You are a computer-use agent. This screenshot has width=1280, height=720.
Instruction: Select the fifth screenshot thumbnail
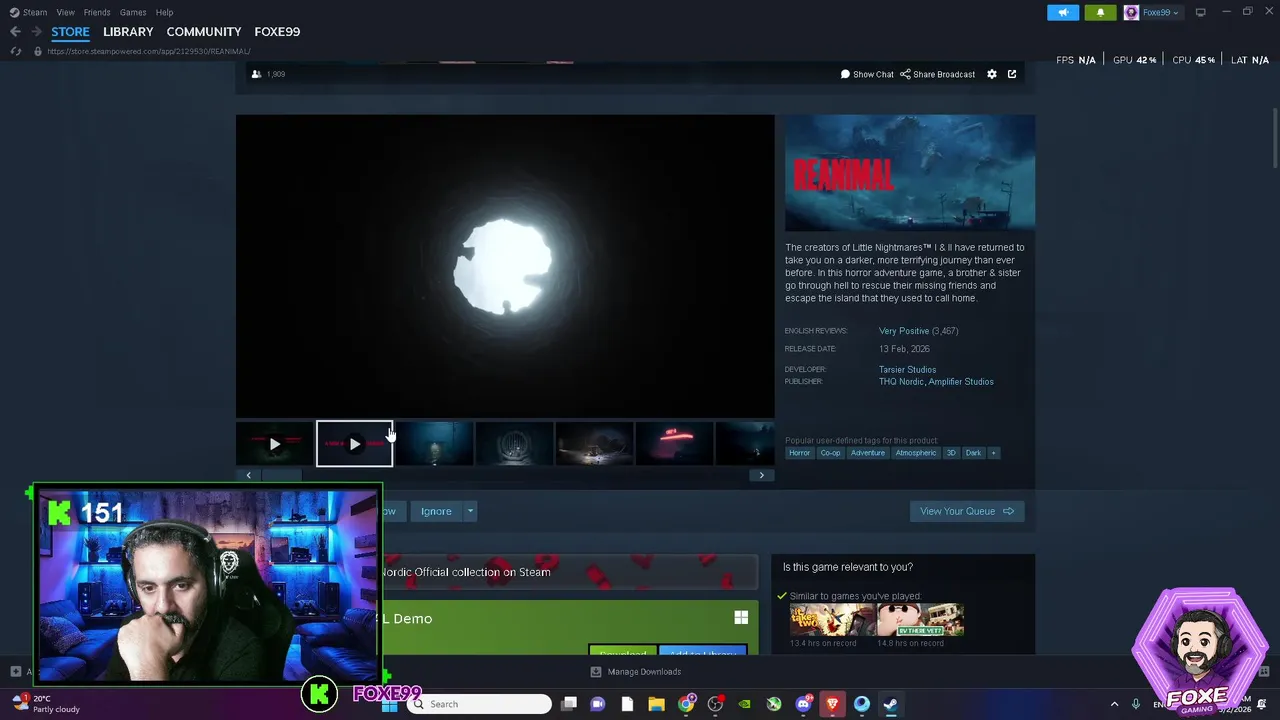pos(595,444)
